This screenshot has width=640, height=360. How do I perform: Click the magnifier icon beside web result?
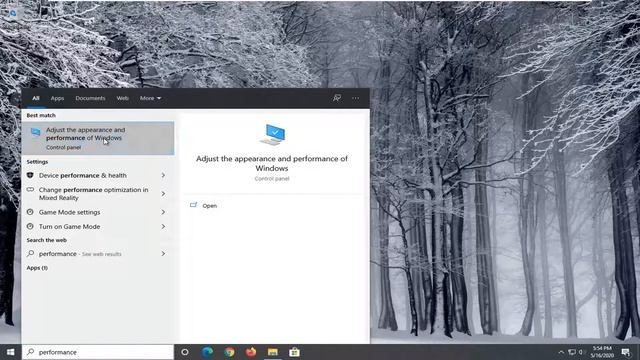pyautogui.click(x=30, y=253)
